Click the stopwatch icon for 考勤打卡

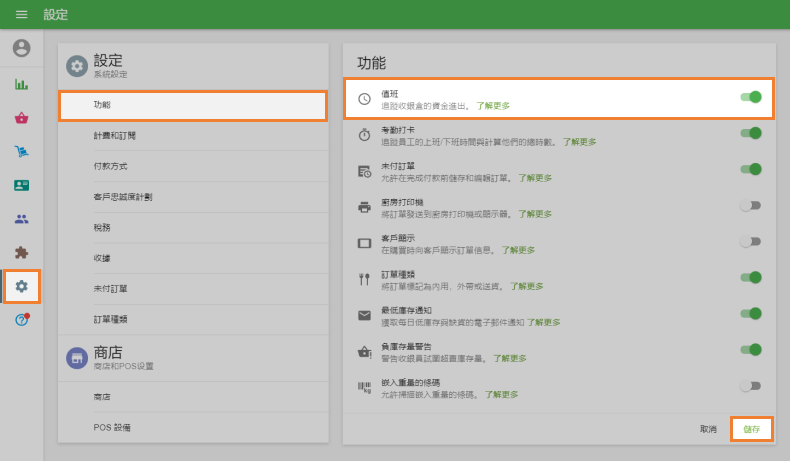point(364,135)
